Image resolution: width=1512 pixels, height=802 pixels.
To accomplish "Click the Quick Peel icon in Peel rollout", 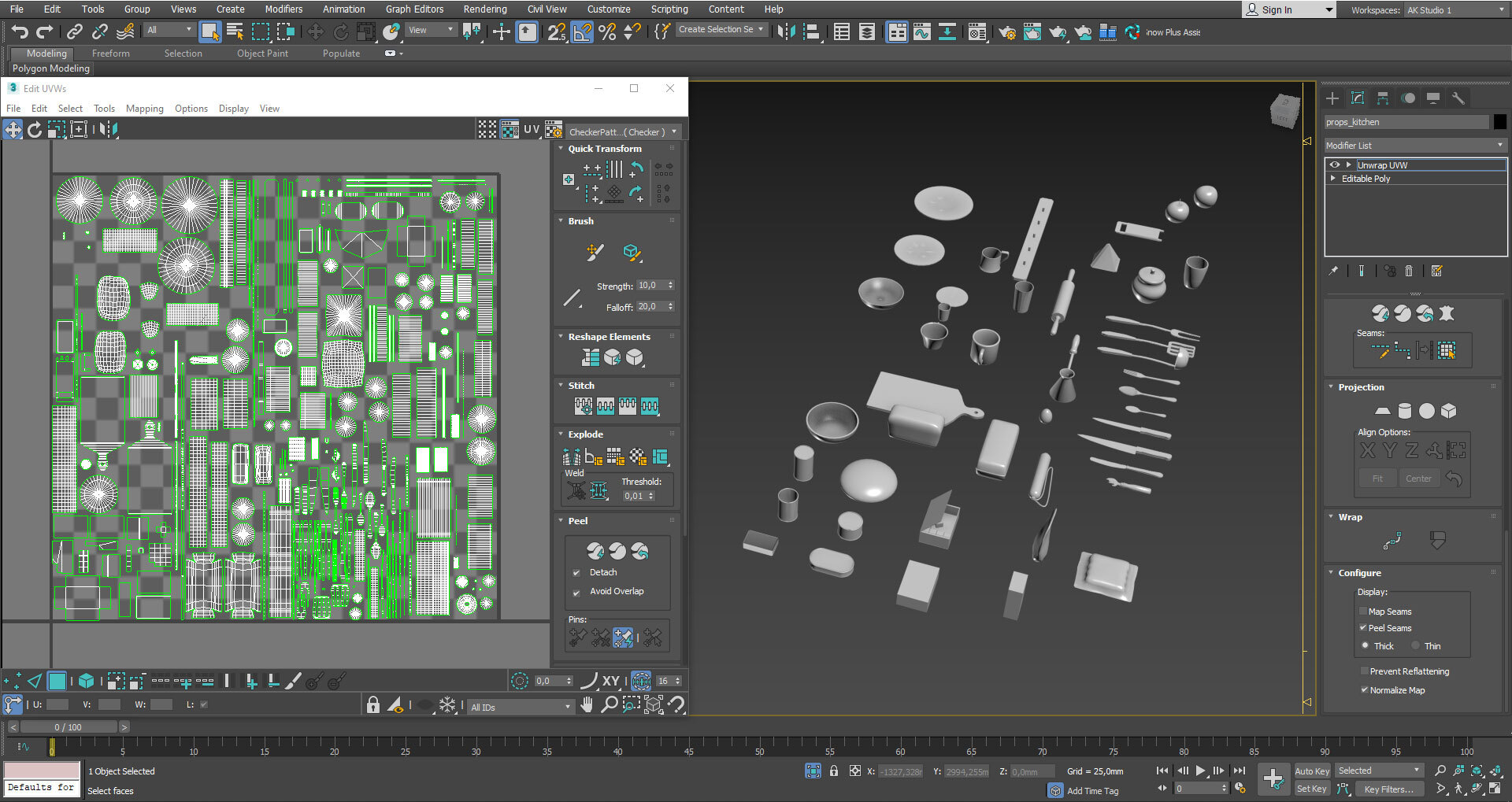I will pyautogui.click(x=595, y=551).
